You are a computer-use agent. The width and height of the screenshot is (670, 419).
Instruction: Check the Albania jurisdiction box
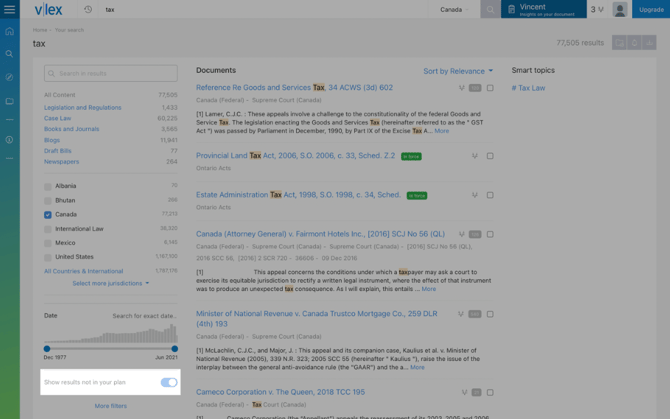pos(48,186)
